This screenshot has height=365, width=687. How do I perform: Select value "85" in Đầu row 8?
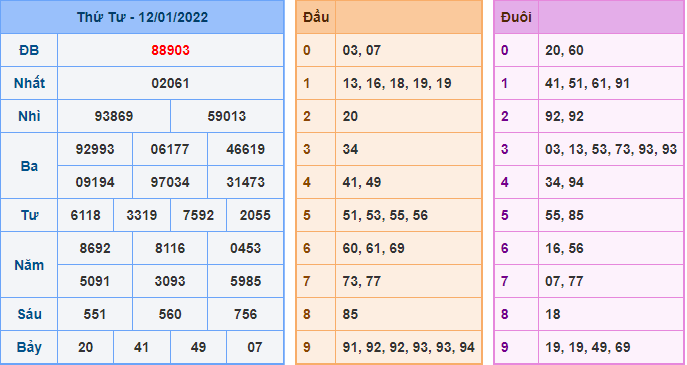point(351,314)
